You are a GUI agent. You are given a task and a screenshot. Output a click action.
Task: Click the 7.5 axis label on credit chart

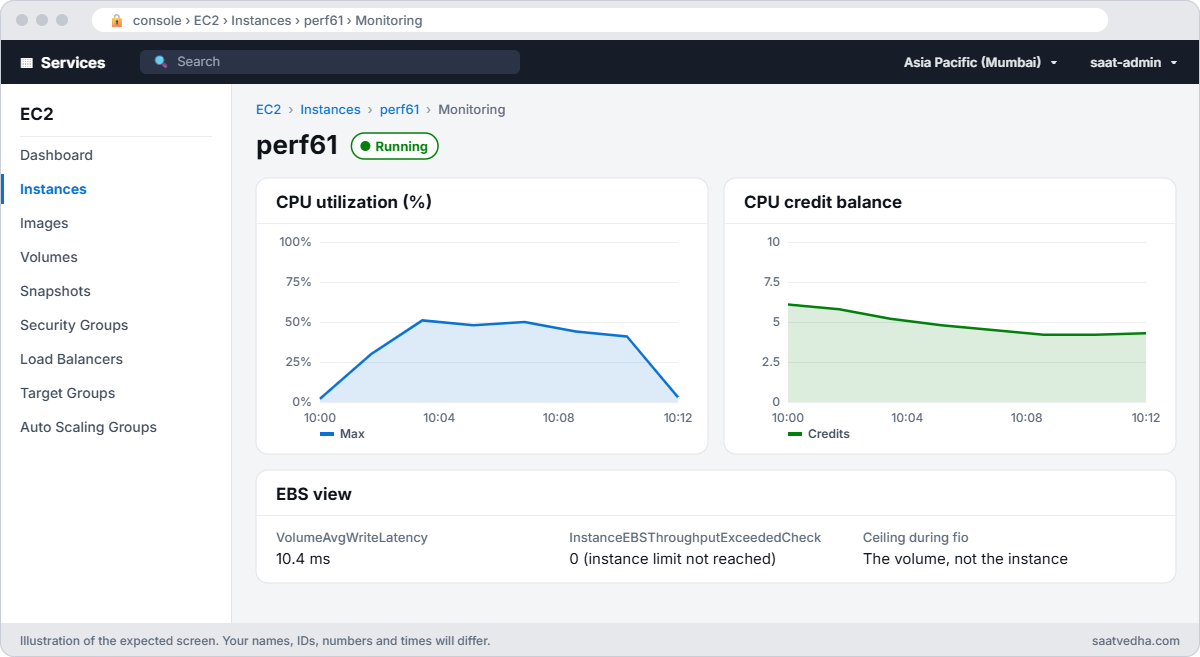(x=771, y=282)
